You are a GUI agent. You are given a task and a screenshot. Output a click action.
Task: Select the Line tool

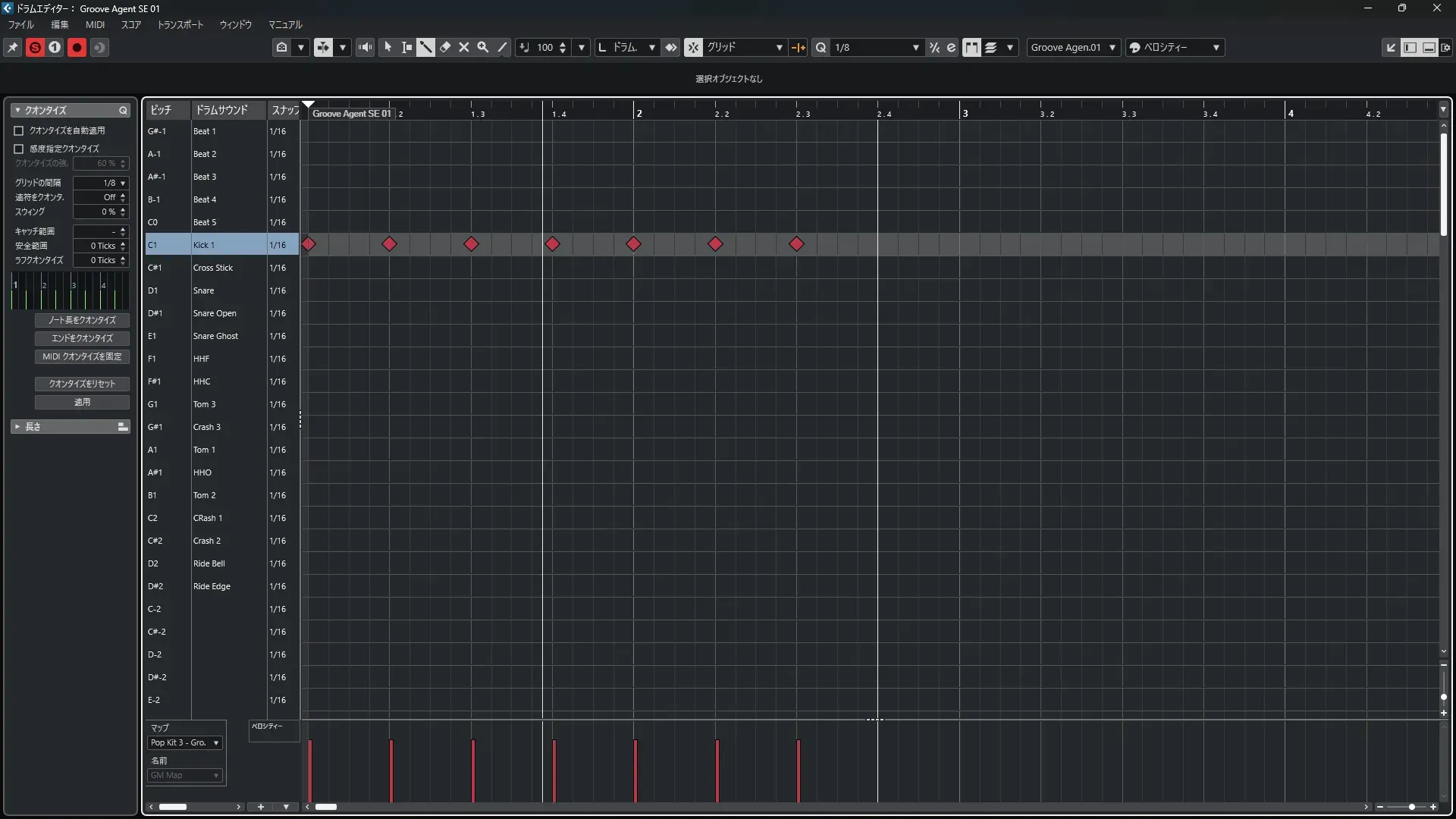[x=502, y=47]
